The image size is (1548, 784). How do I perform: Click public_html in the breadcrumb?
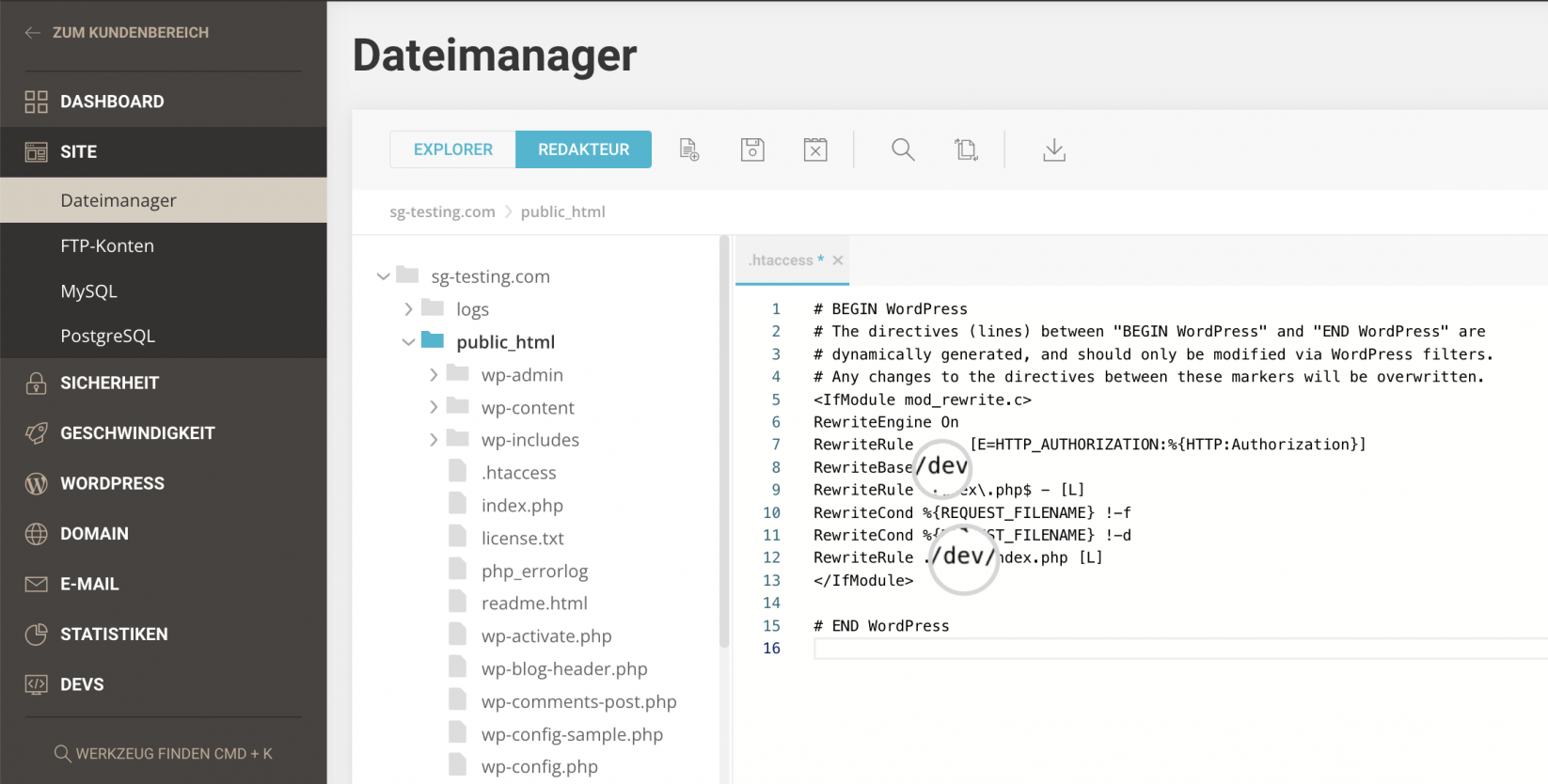pos(562,212)
